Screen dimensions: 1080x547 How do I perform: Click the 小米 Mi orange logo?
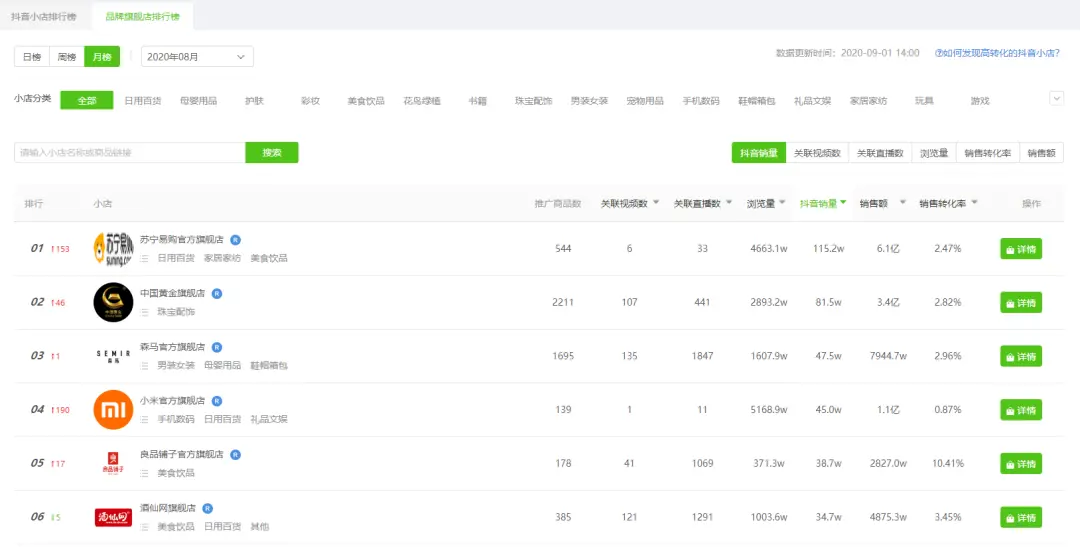pyautogui.click(x=113, y=410)
